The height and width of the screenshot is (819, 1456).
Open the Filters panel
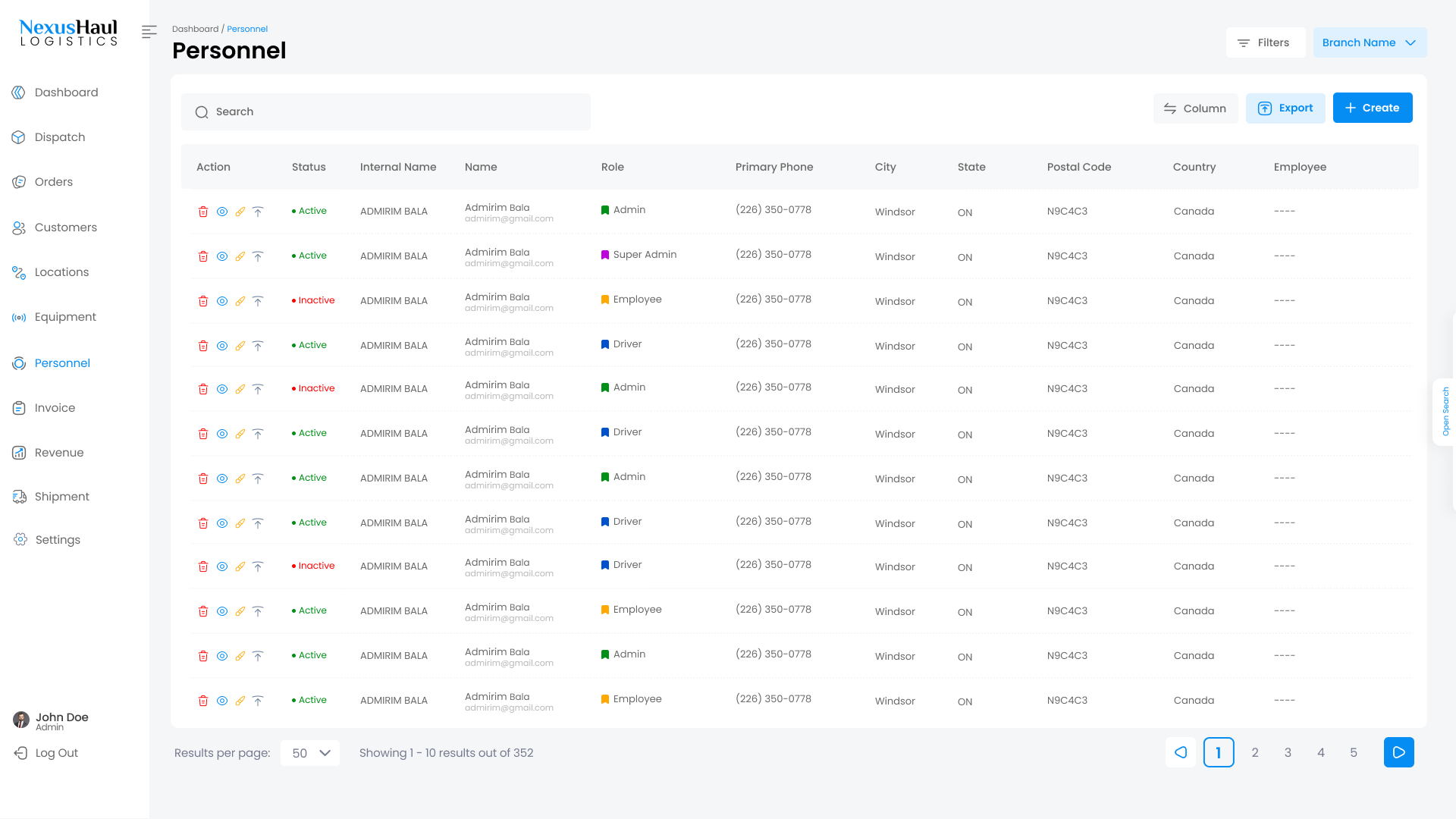pyautogui.click(x=1265, y=42)
